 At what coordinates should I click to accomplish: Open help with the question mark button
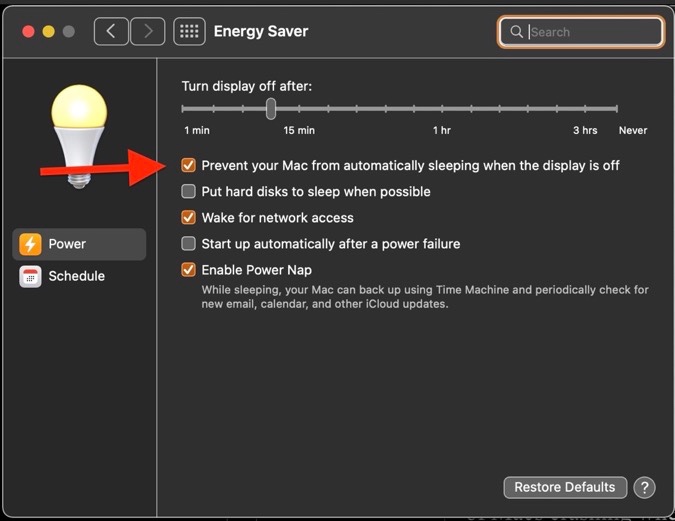coord(644,487)
